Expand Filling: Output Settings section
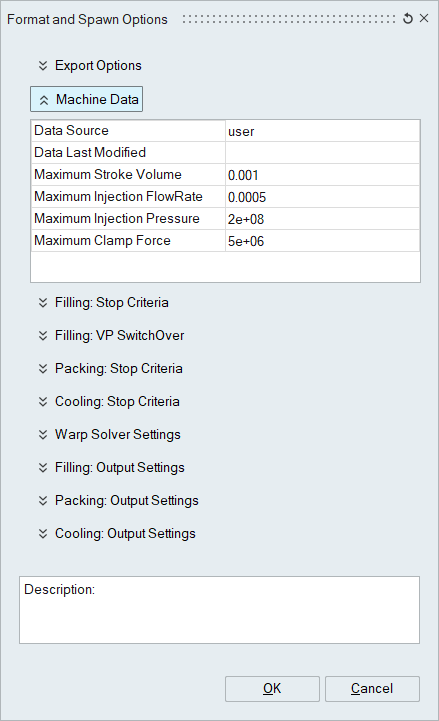The width and height of the screenshot is (439, 721). 112,468
